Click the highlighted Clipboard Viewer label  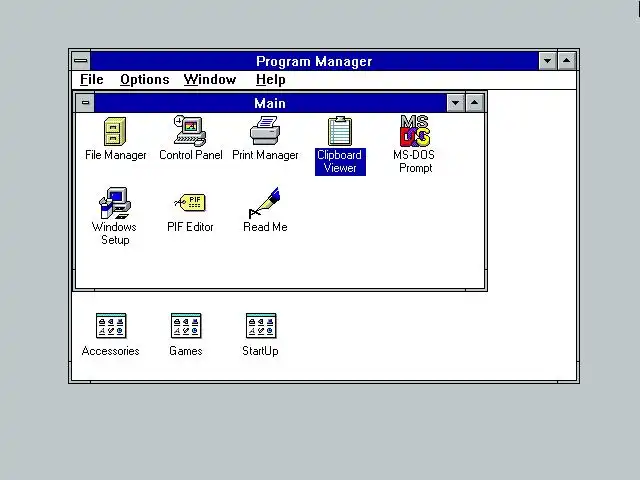coord(340,162)
